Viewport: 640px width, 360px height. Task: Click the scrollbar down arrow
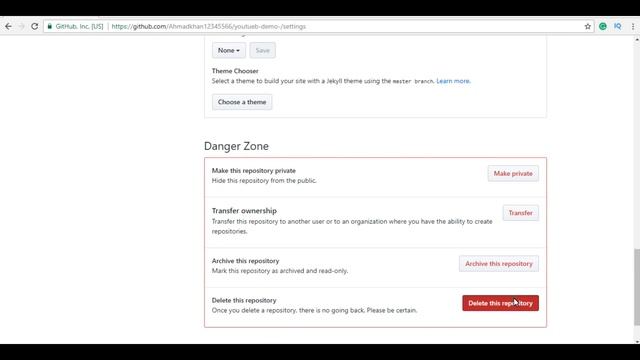pyautogui.click(x=637, y=341)
